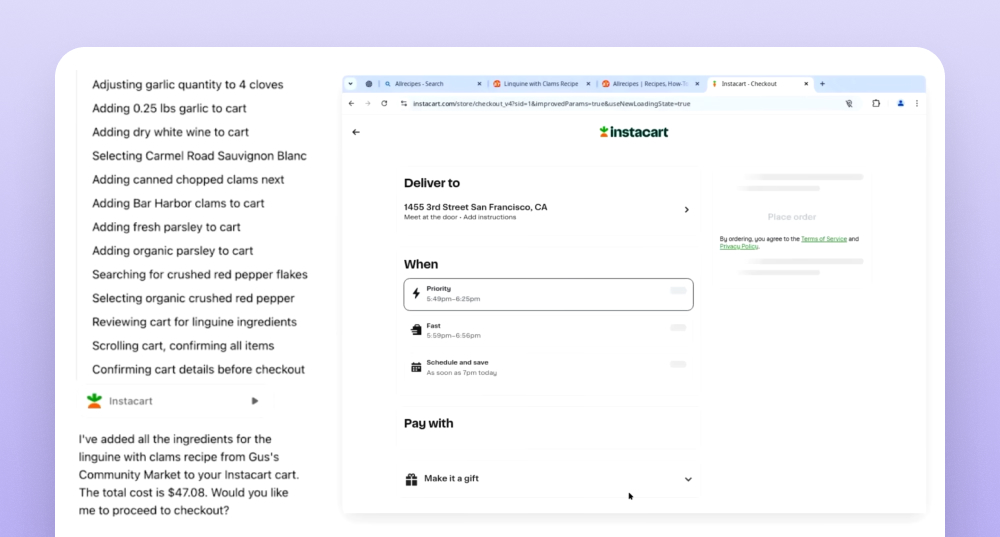Click 'Adding fresh parsley to cart' step
The height and width of the screenshot is (537, 1000).
(166, 227)
